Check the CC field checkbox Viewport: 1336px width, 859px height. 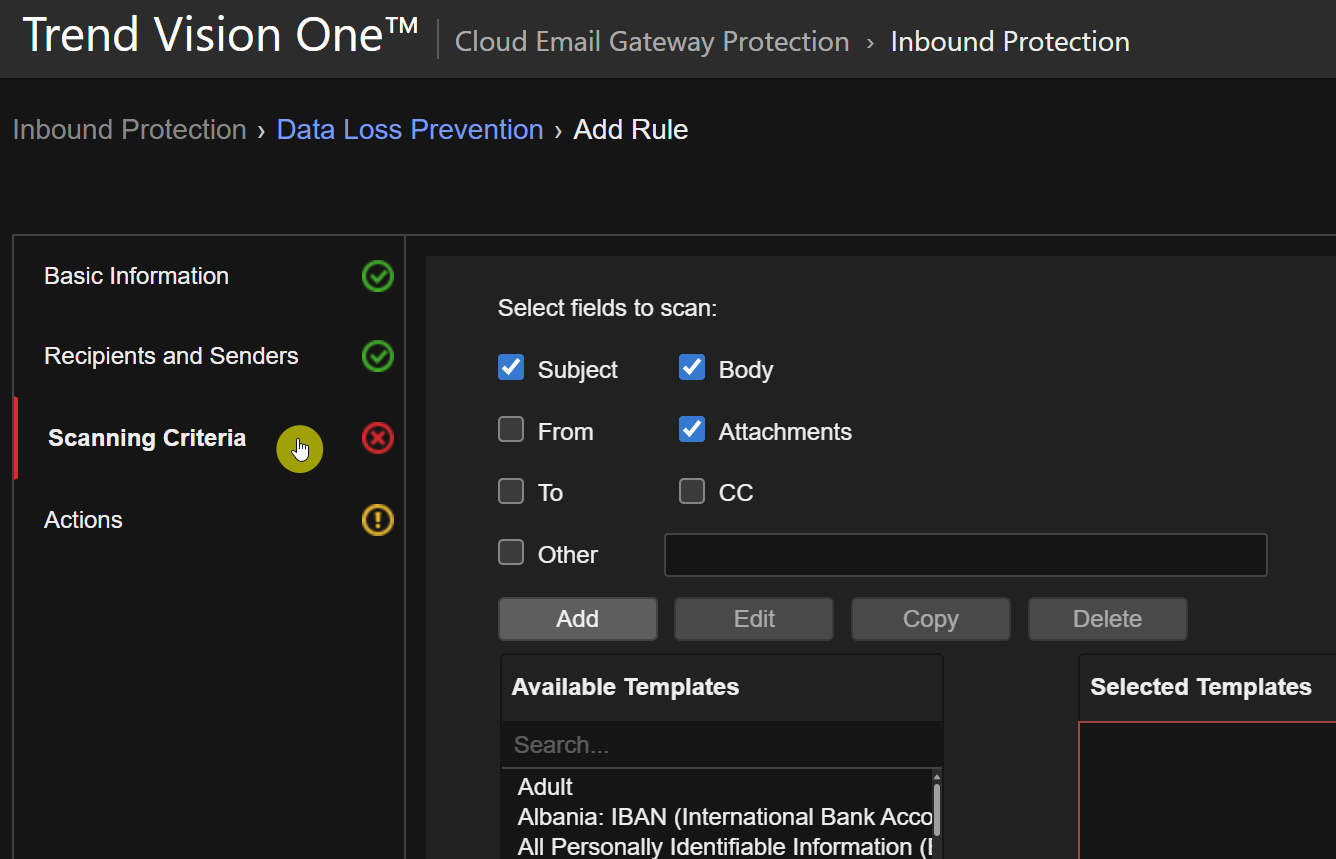[692, 491]
